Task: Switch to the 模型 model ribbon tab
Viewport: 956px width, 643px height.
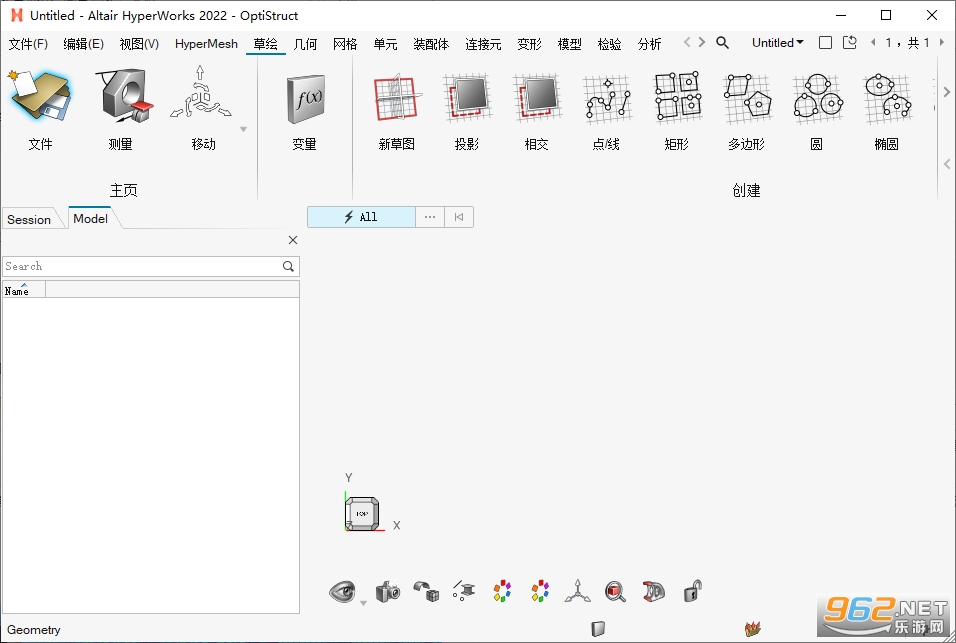Action: click(569, 44)
